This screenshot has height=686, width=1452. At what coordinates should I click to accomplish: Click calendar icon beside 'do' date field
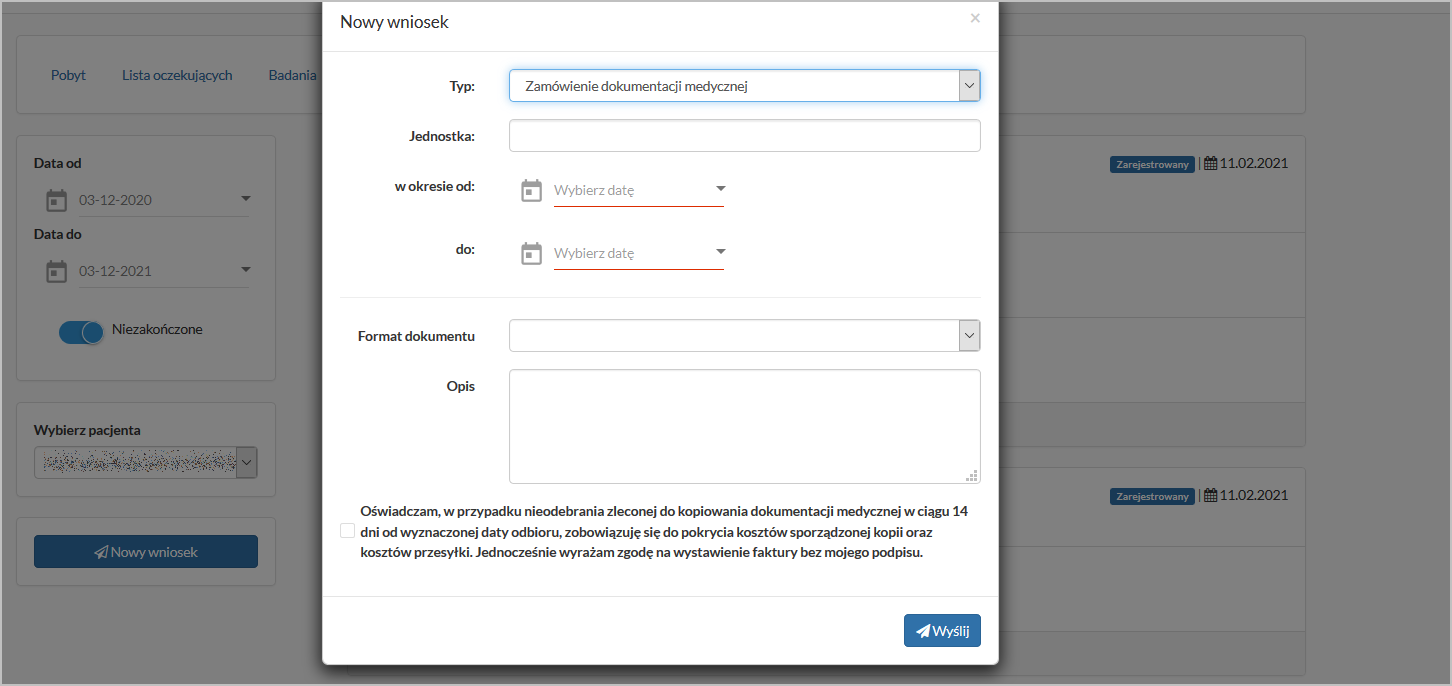tap(532, 254)
